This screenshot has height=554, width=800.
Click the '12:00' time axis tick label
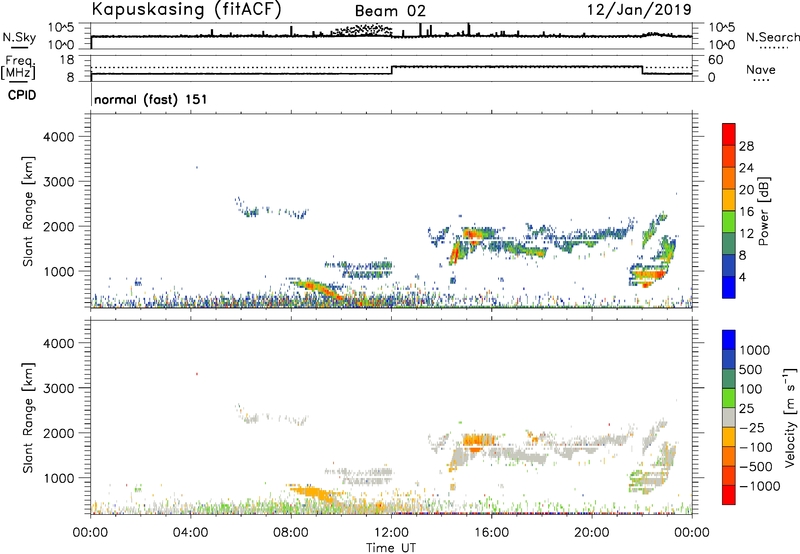[x=391, y=533]
